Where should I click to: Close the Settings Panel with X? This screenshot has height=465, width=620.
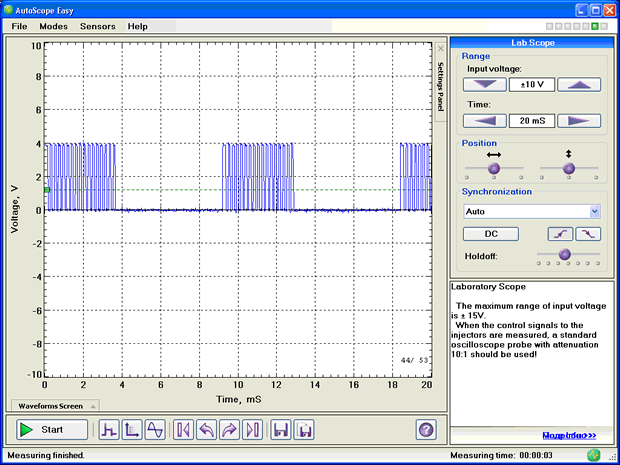click(441, 49)
